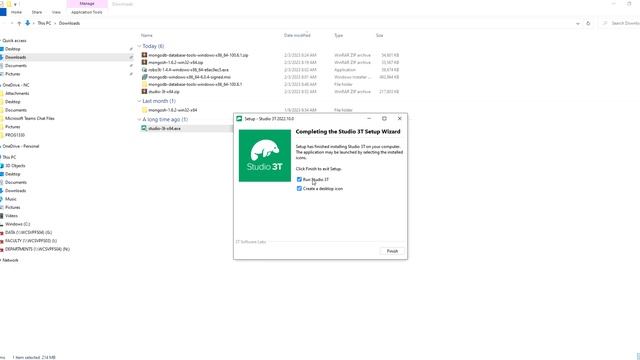Image resolution: width=640 pixels, height=360 pixels.
Task: Click the Studio 3T logo image in the wizard
Action: coord(265,156)
